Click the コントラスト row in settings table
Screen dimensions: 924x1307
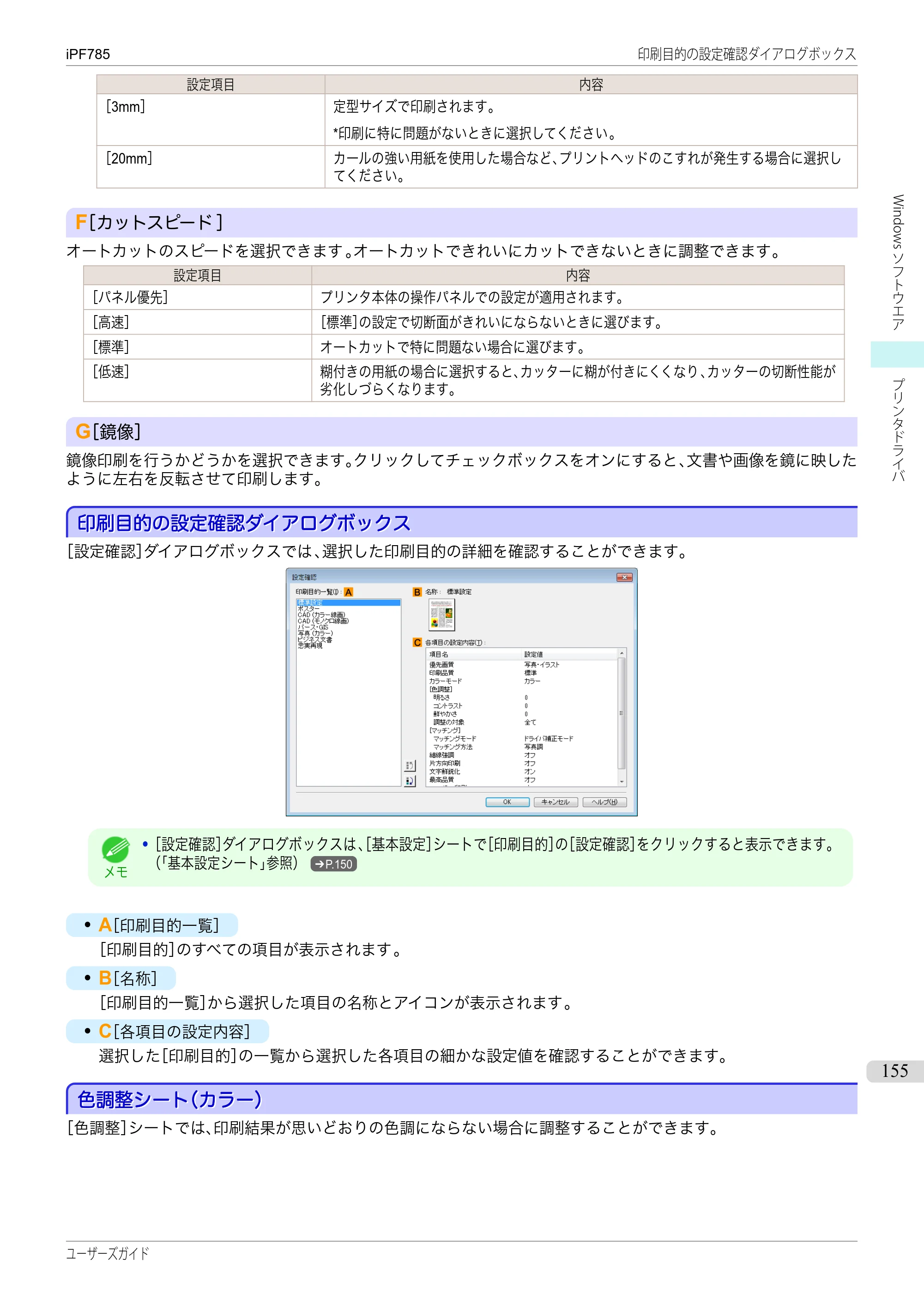point(522,706)
